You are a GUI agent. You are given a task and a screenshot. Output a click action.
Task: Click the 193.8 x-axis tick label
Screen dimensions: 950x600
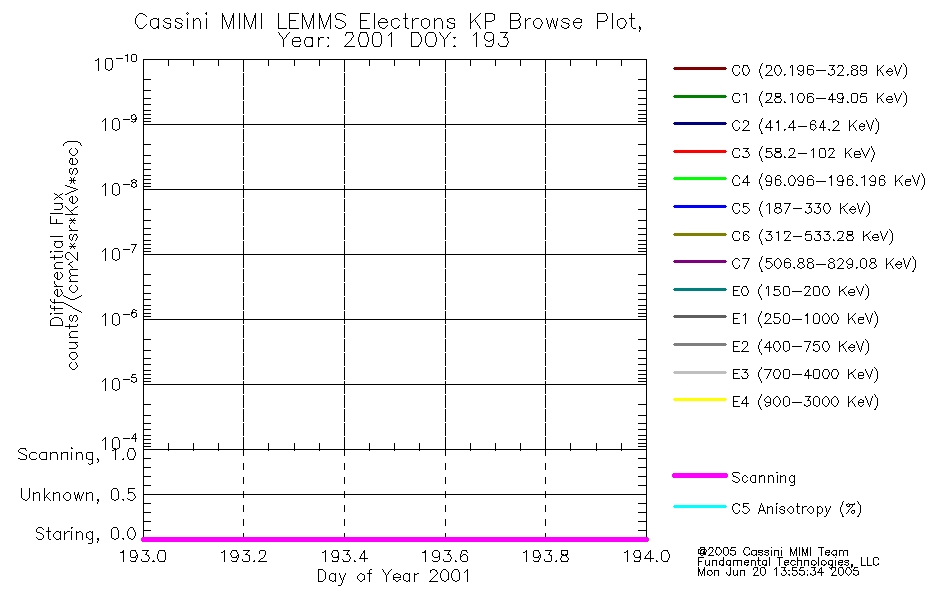tap(545, 556)
